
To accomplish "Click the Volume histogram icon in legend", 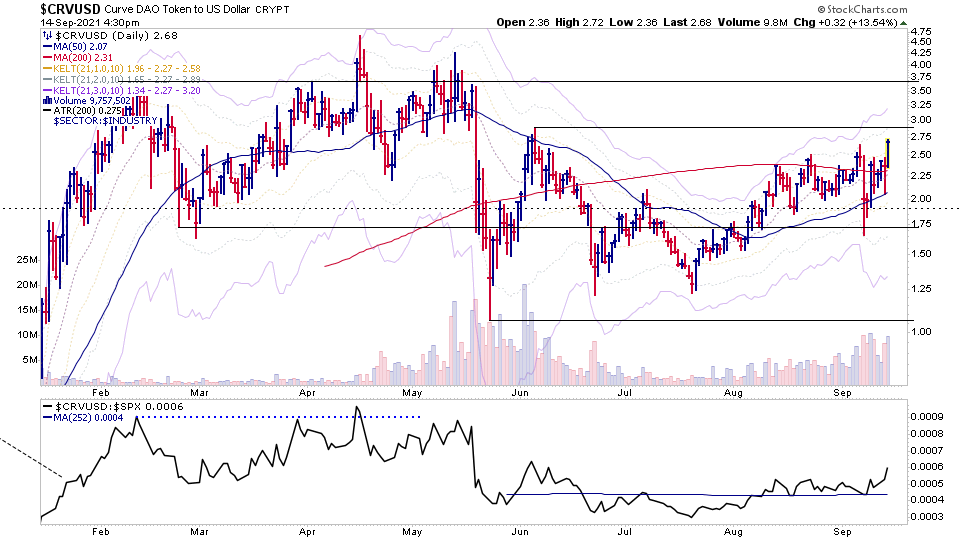I will [x=47, y=101].
